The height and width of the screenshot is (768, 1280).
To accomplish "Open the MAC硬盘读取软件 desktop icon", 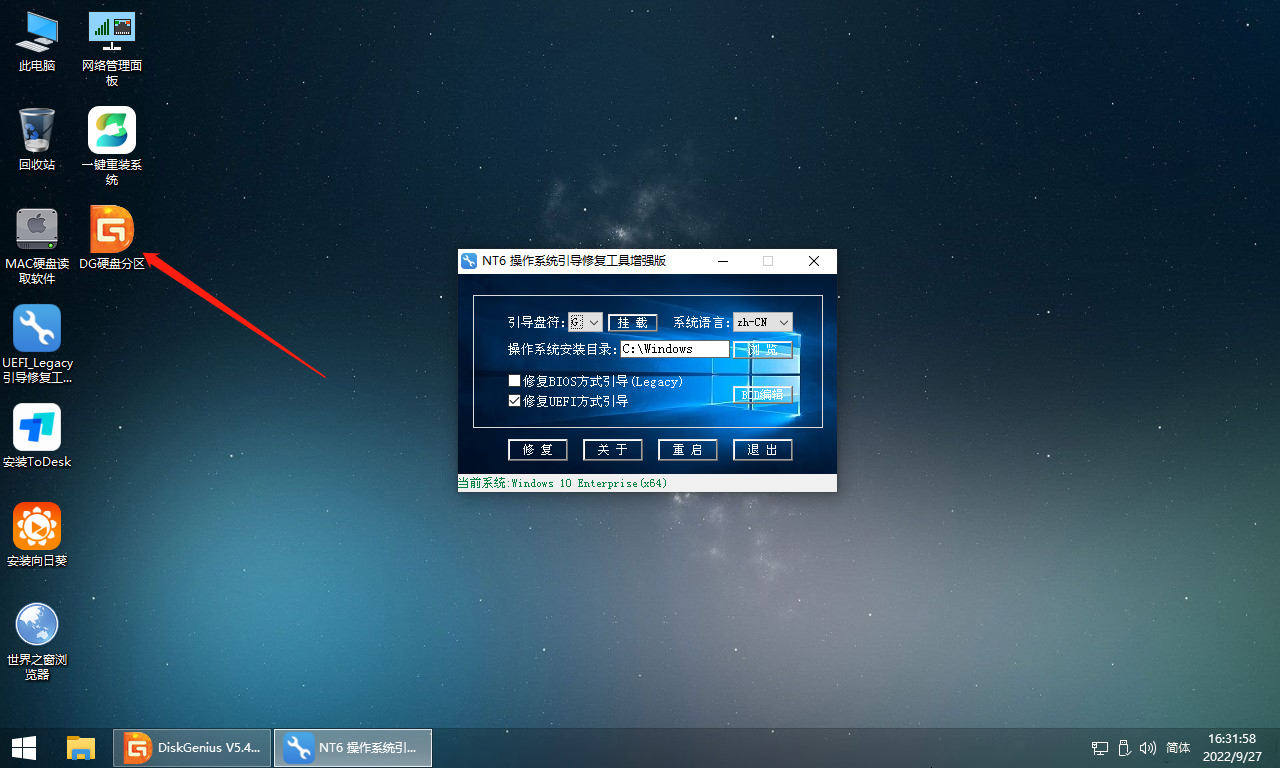I will point(37,230).
